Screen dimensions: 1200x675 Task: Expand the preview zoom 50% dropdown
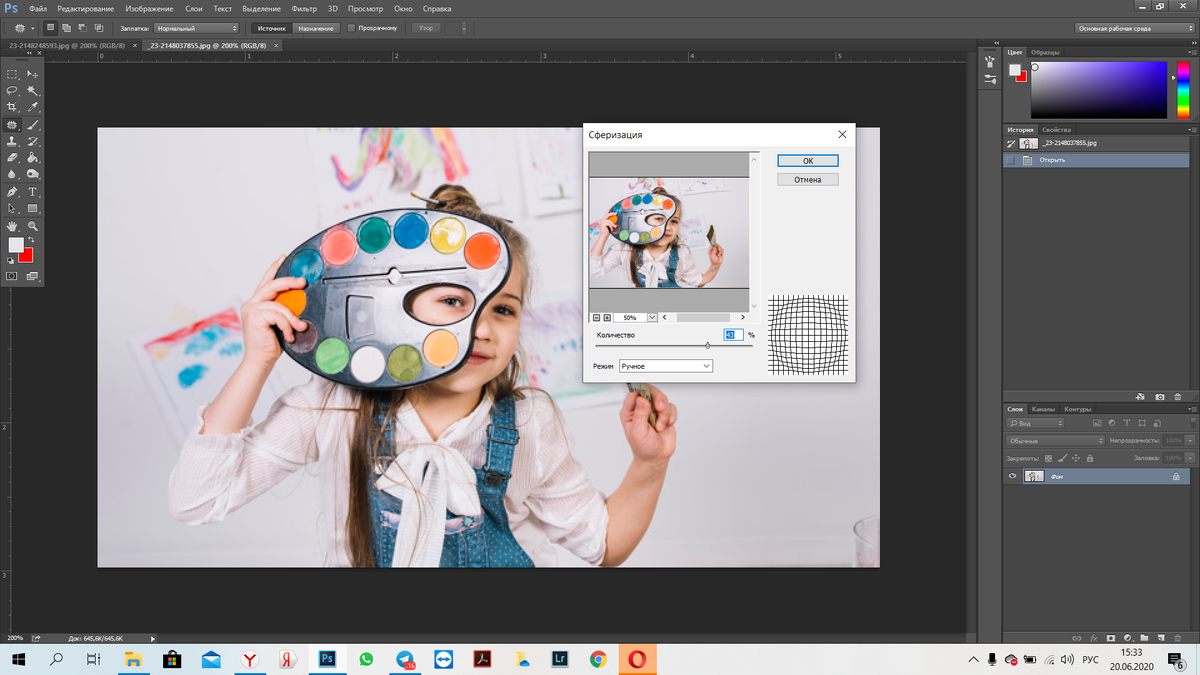coord(652,317)
